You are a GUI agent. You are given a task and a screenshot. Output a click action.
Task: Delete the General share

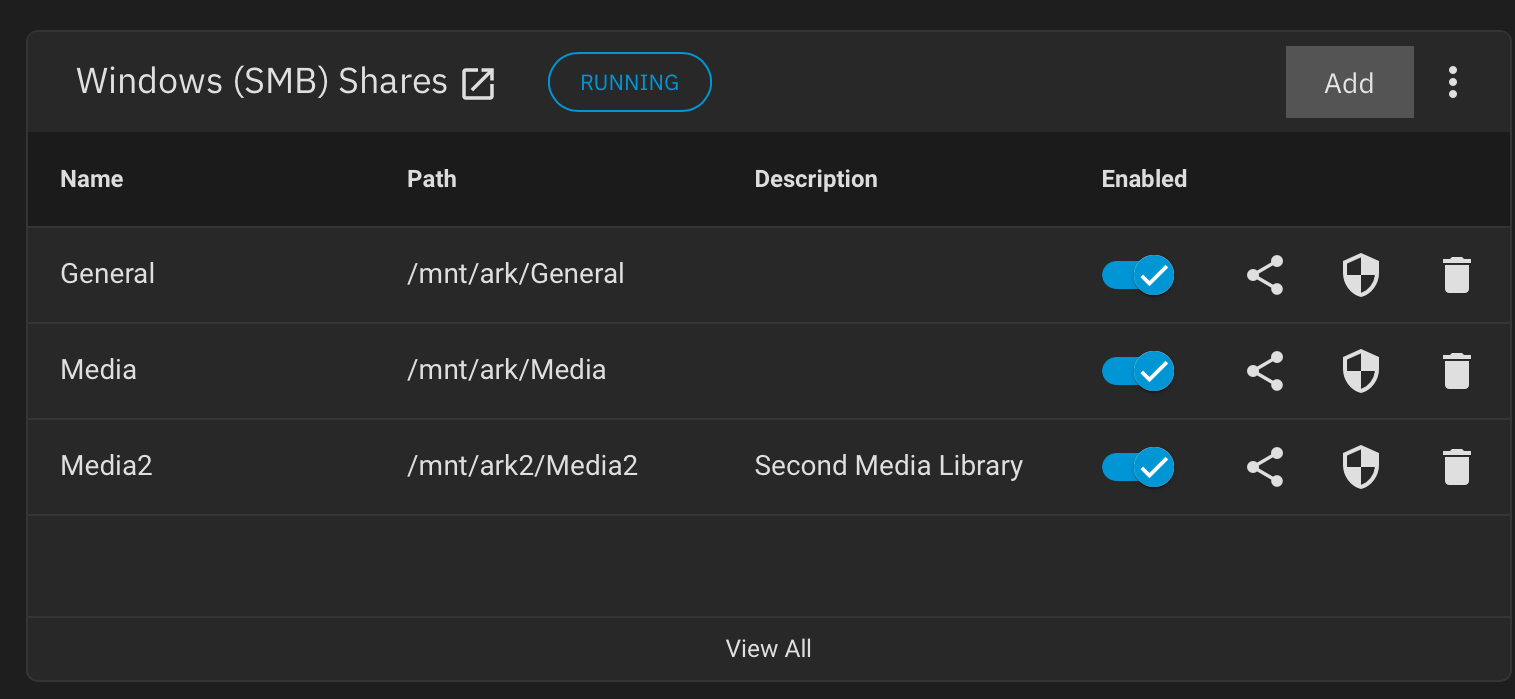pyautogui.click(x=1457, y=275)
